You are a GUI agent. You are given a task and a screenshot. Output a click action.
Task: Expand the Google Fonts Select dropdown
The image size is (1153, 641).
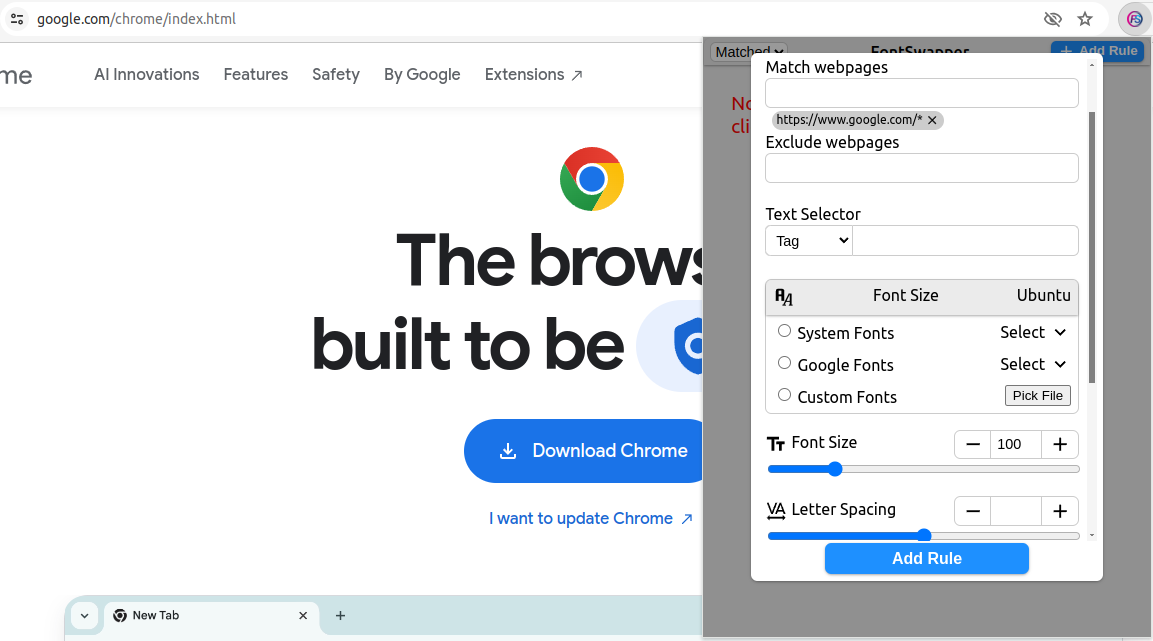click(1033, 364)
